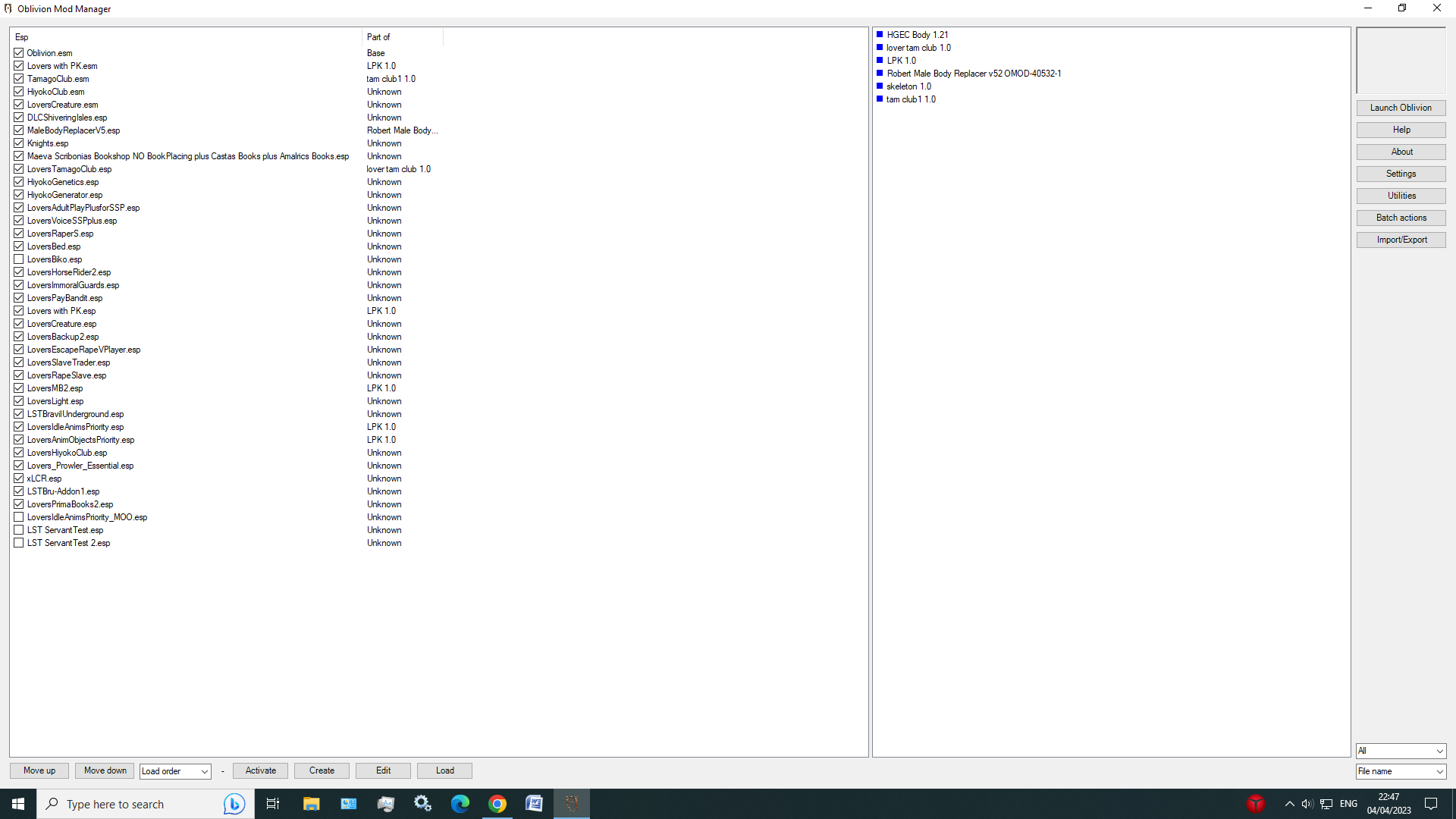Image resolution: width=1456 pixels, height=819 pixels.
Task: Open the Settings gear app in the taskbar
Action: click(423, 804)
